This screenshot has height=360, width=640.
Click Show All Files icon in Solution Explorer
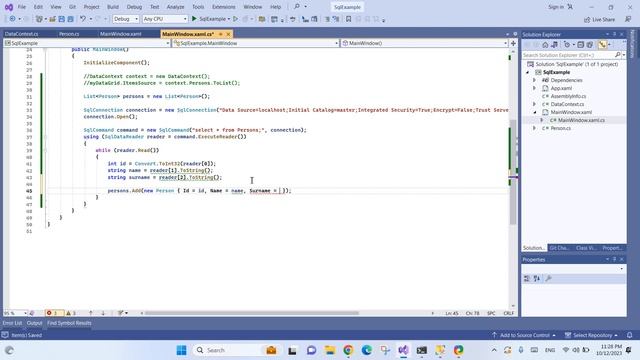click(x=590, y=45)
